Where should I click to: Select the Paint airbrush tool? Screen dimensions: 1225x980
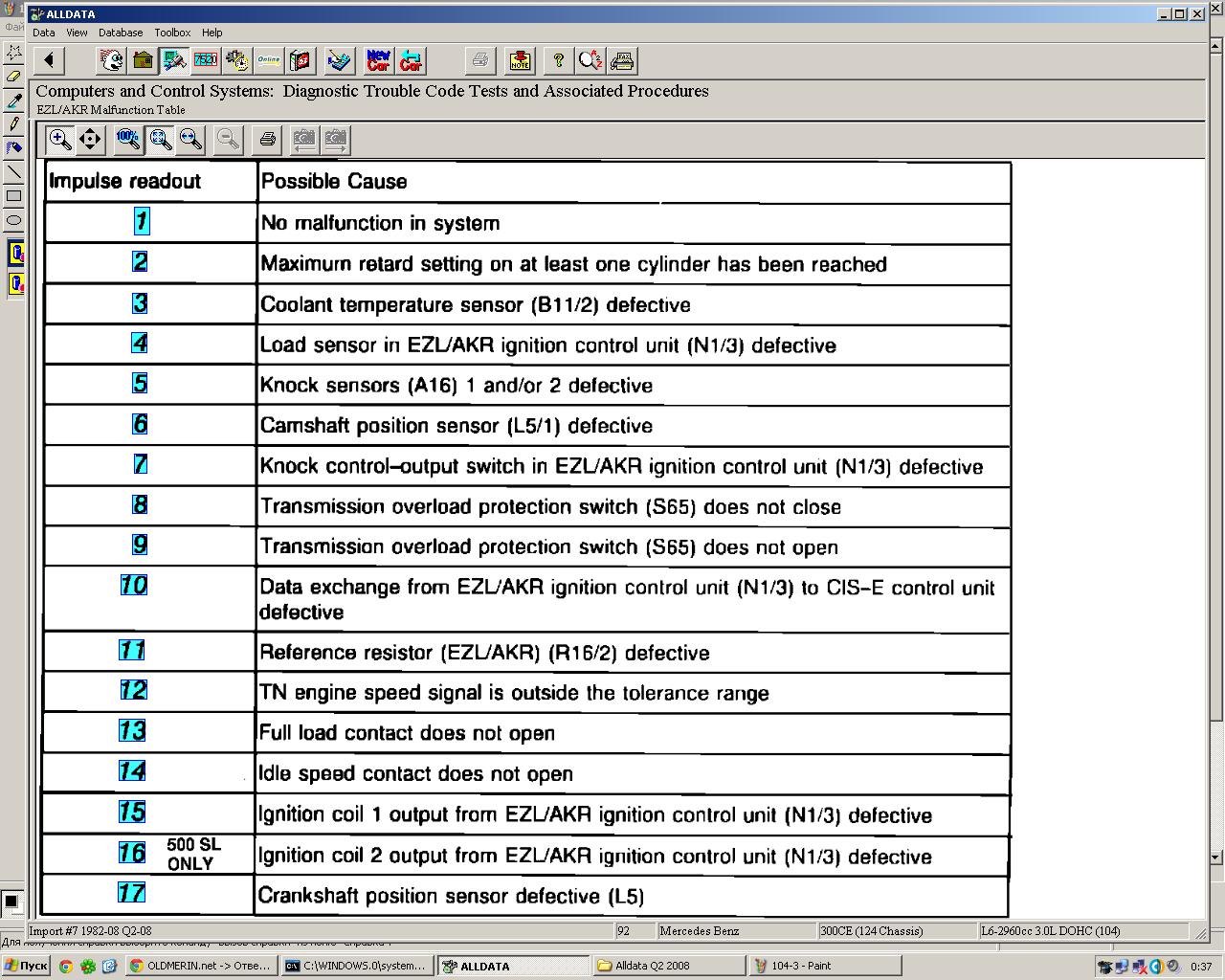[x=13, y=148]
